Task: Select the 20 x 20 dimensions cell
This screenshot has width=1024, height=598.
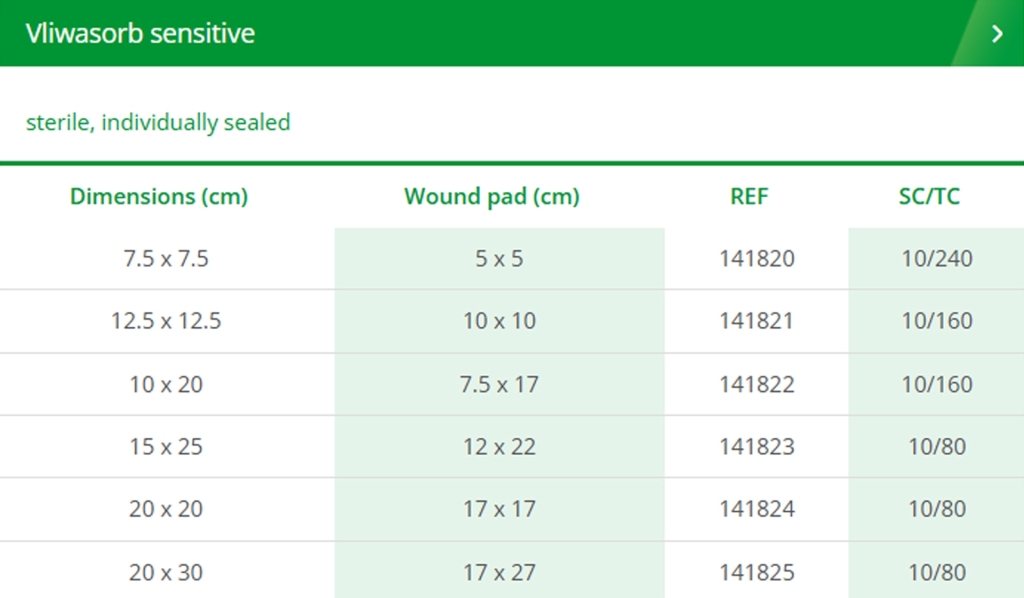Action: 166,509
